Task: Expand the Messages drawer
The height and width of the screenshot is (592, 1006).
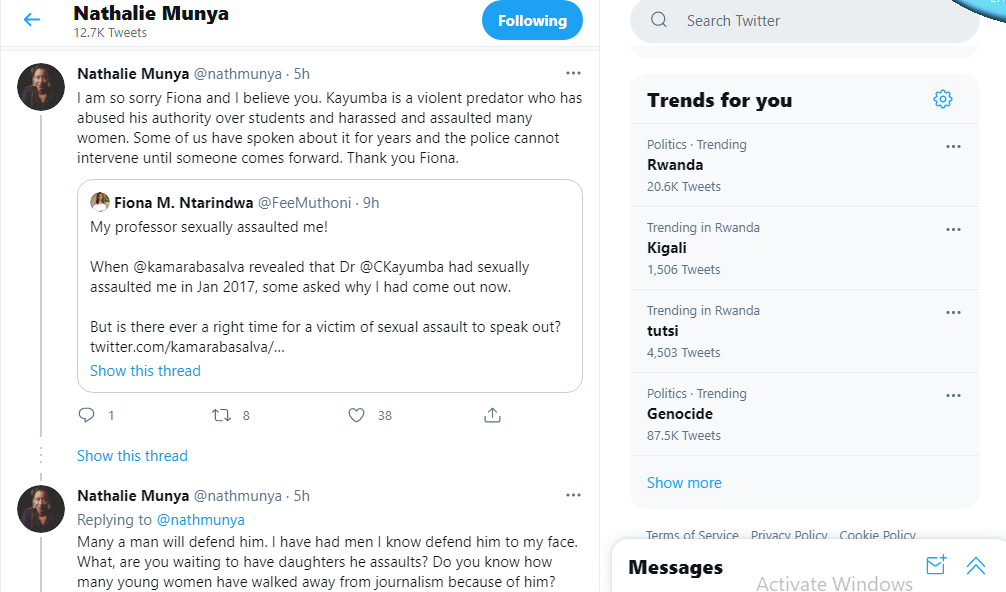Action: pos(976,566)
